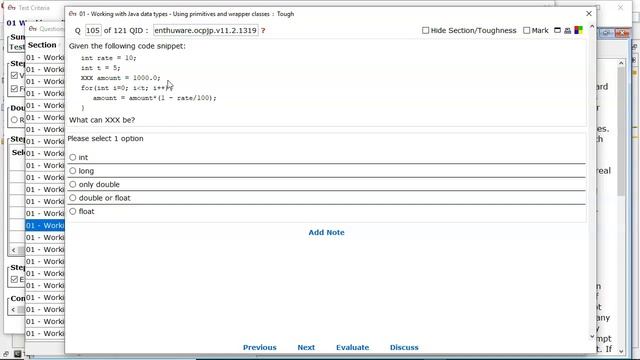The height and width of the screenshot is (360, 640).
Task: Close the question window with the X
Action: (x=589, y=14)
